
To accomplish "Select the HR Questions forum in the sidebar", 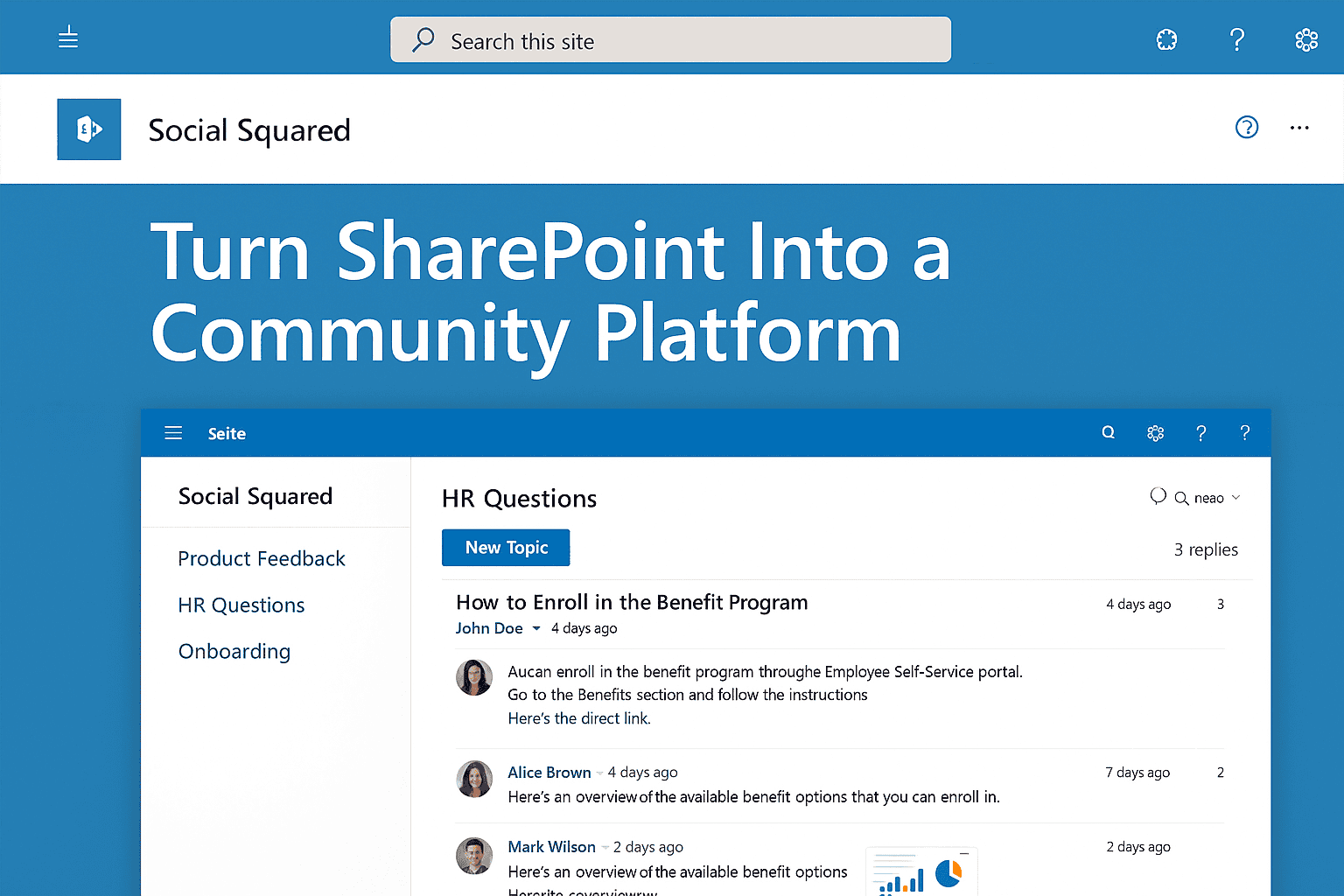I will pos(241,605).
